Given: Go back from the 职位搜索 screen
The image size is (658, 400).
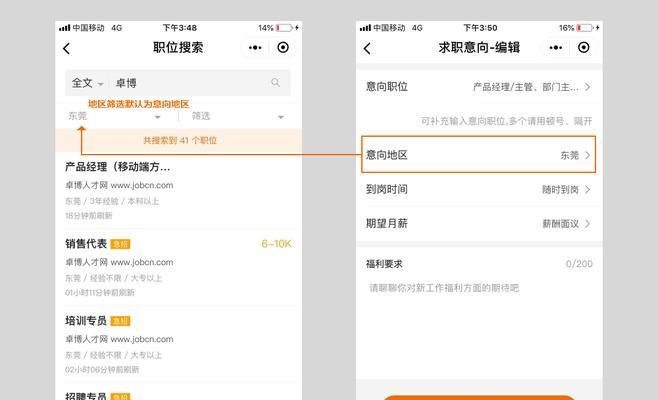Looking at the screenshot, I should point(66,48).
